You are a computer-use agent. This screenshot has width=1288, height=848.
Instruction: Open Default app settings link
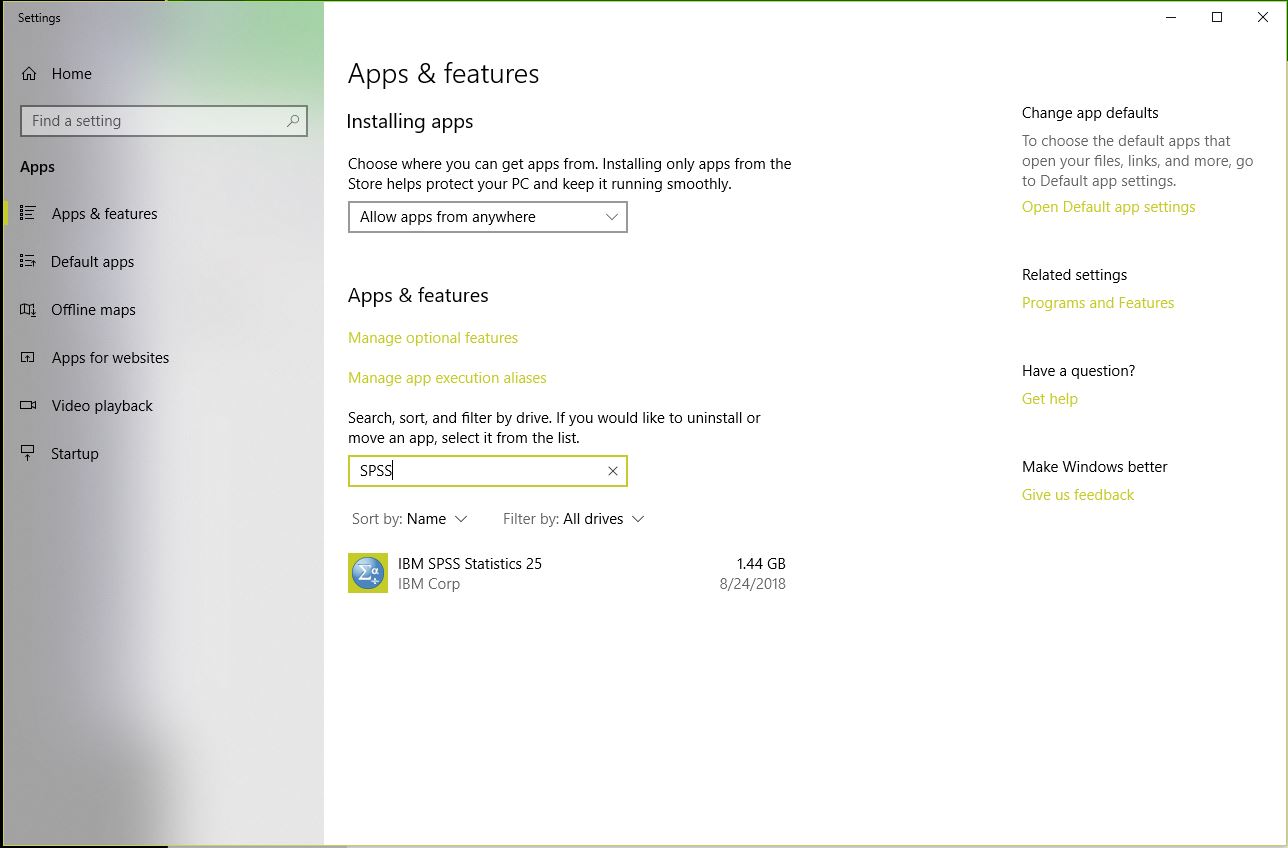(x=1108, y=207)
